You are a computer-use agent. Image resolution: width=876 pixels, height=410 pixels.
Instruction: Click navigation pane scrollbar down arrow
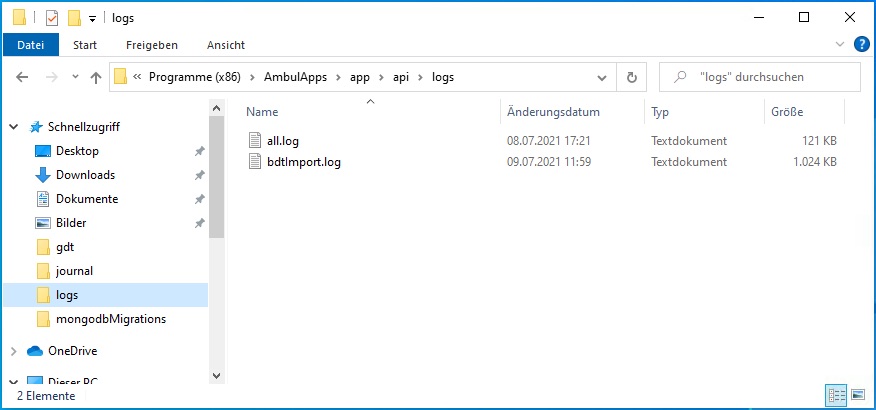pos(217,376)
